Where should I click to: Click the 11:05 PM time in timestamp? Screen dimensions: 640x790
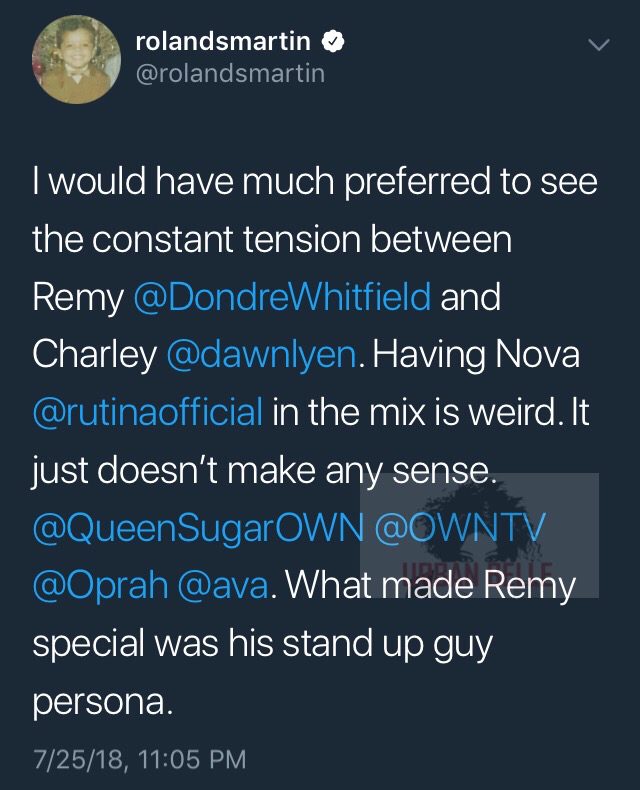pyautogui.click(x=191, y=759)
